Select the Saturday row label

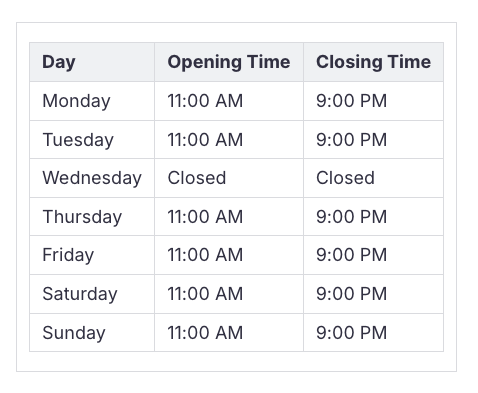tap(80, 294)
